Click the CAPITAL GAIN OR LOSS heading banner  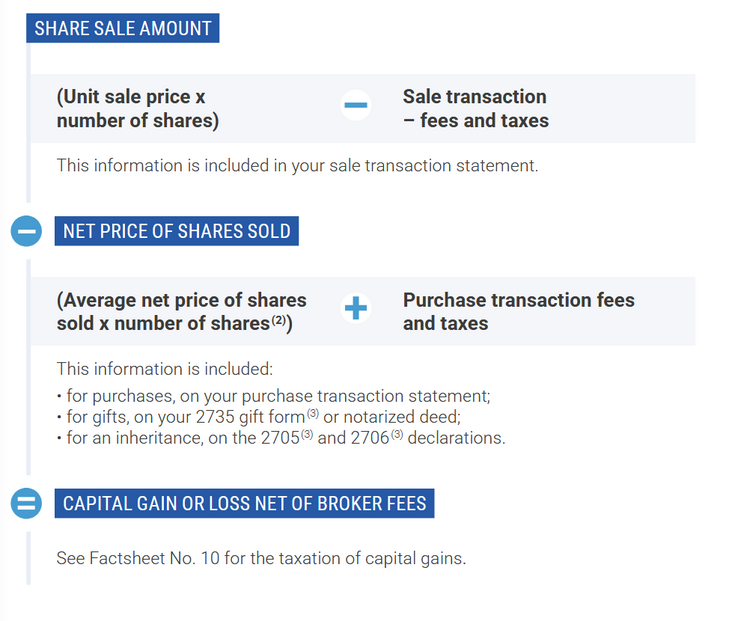click(244, 503)
